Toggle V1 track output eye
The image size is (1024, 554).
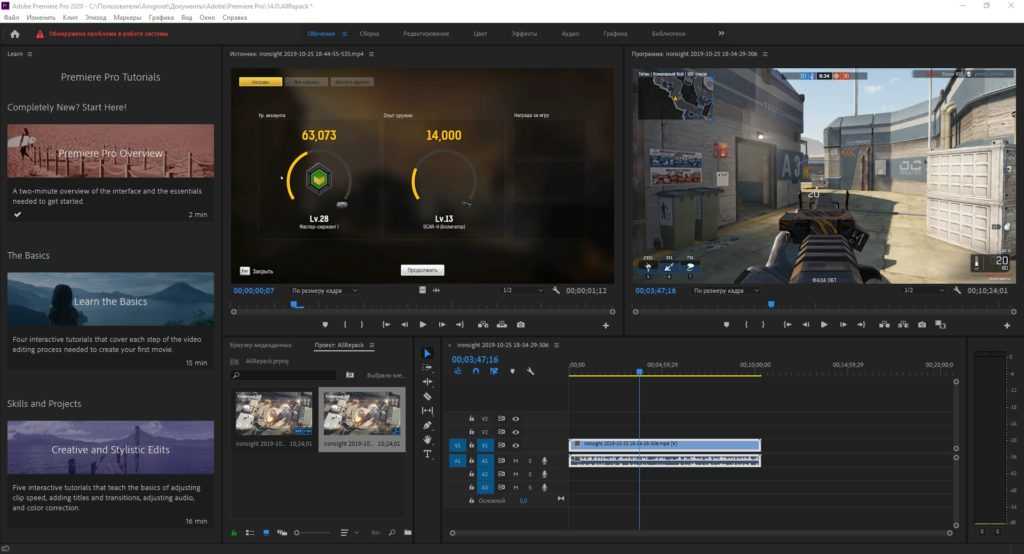(515, 446)
